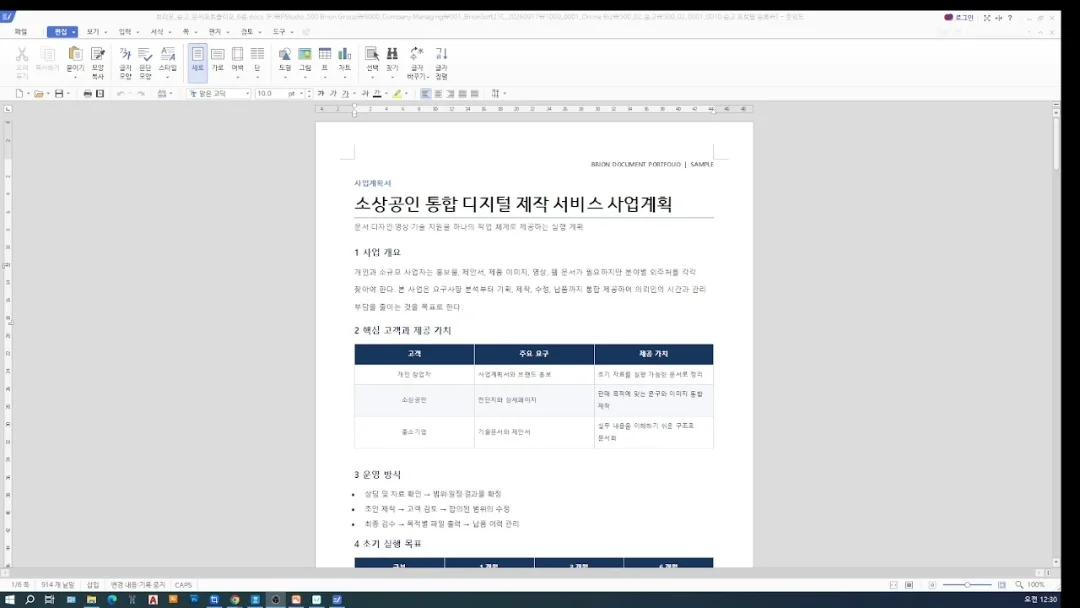Open the File (파일) menu
1080x608 pixels.
[x=21, y=32]
